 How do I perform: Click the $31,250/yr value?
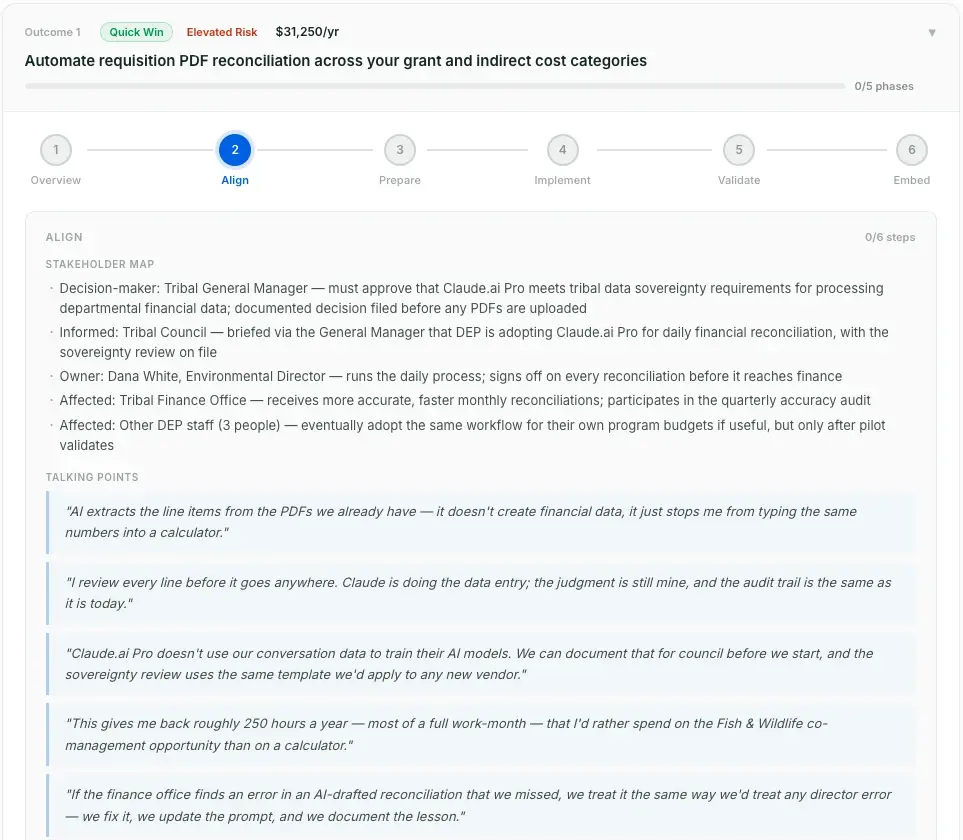tap(306, 31)
